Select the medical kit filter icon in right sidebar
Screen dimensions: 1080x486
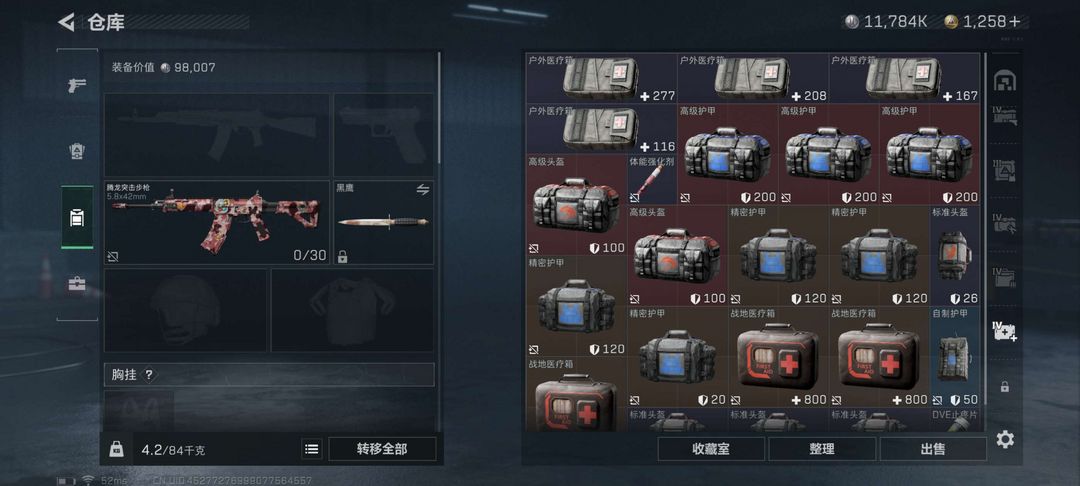point(1005,330)
